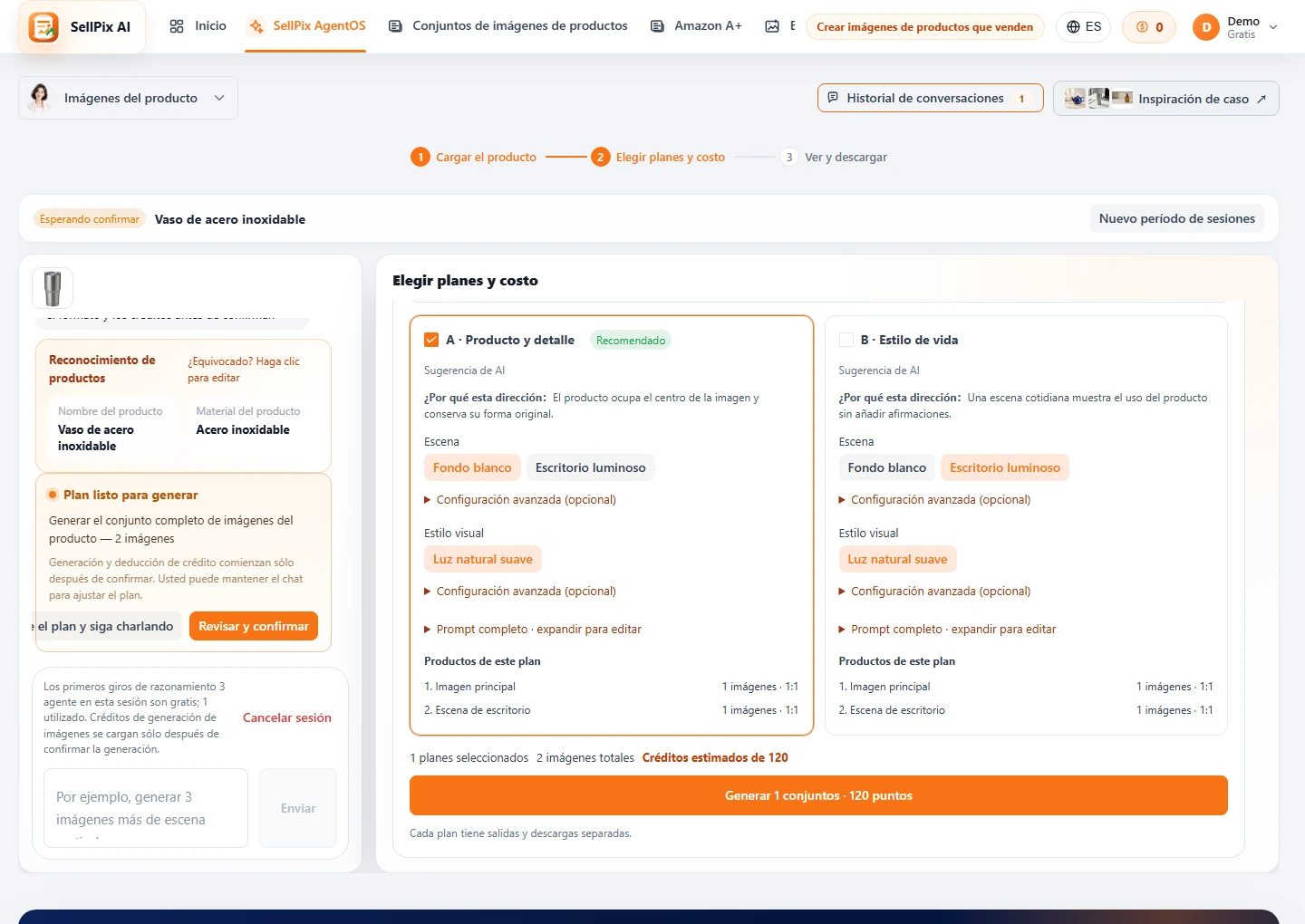Open the Inicio grid icon

[177, 26]
